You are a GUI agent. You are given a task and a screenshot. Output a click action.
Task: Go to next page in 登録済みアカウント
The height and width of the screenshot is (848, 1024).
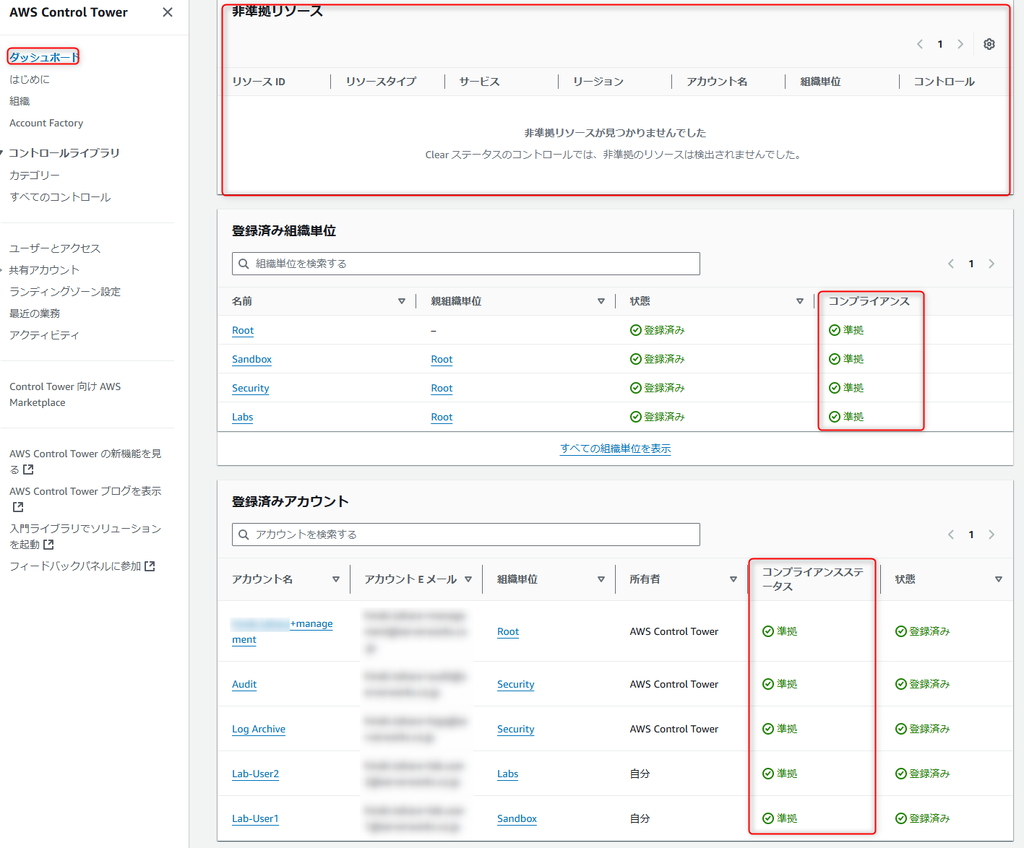click(x=991, y=534)
